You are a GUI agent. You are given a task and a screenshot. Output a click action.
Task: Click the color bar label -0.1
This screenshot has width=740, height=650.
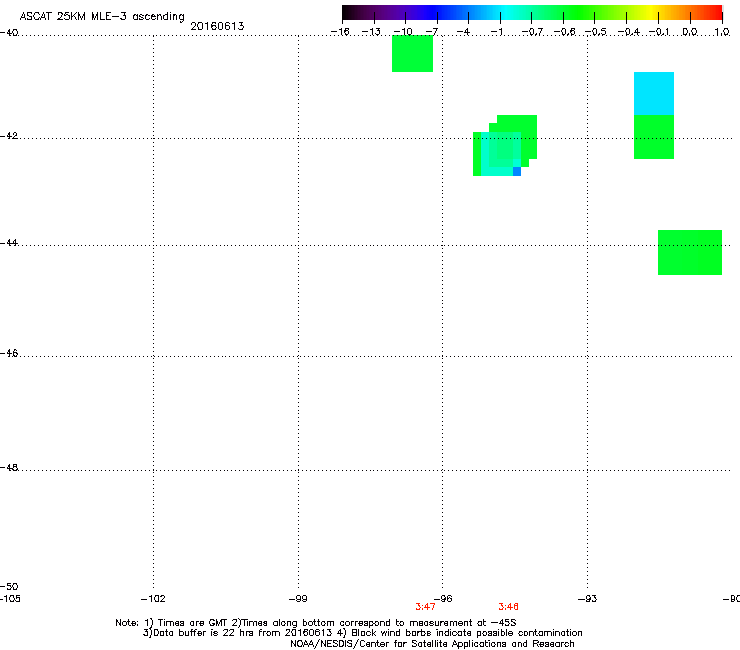tap(659, 32)
